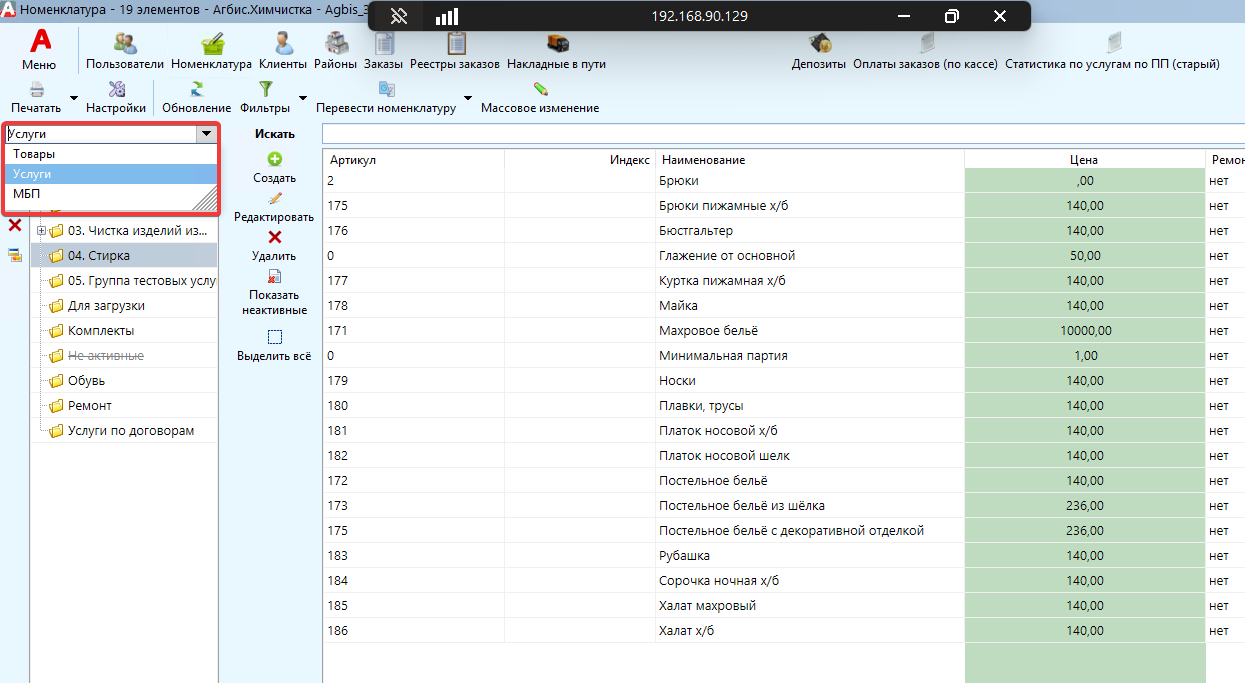Expand the 03. Чистка изделий folder
Viewport: 1245px width, 683px height.
click(42, 231)
